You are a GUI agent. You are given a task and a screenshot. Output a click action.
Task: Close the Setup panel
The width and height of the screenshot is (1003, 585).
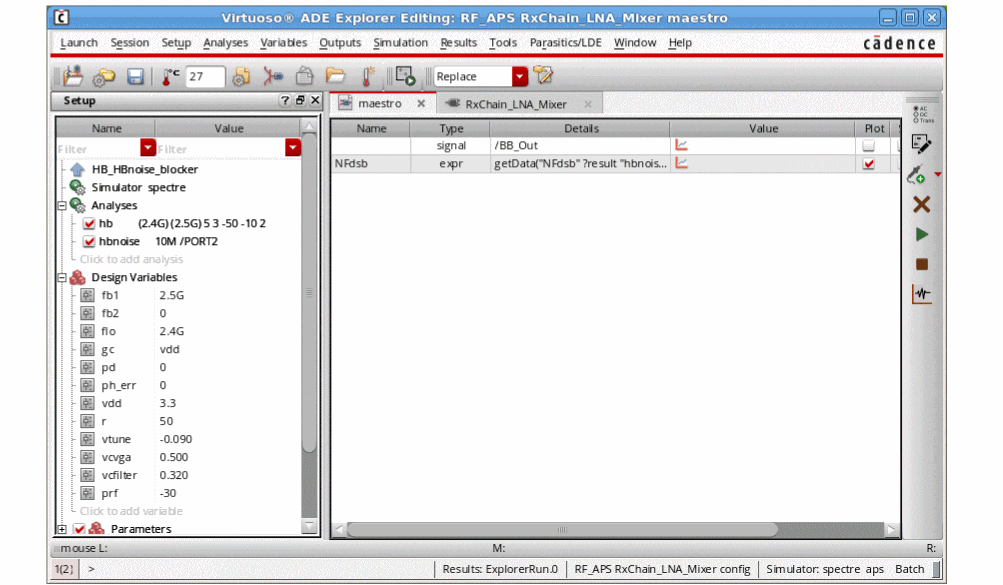point(315,100)
